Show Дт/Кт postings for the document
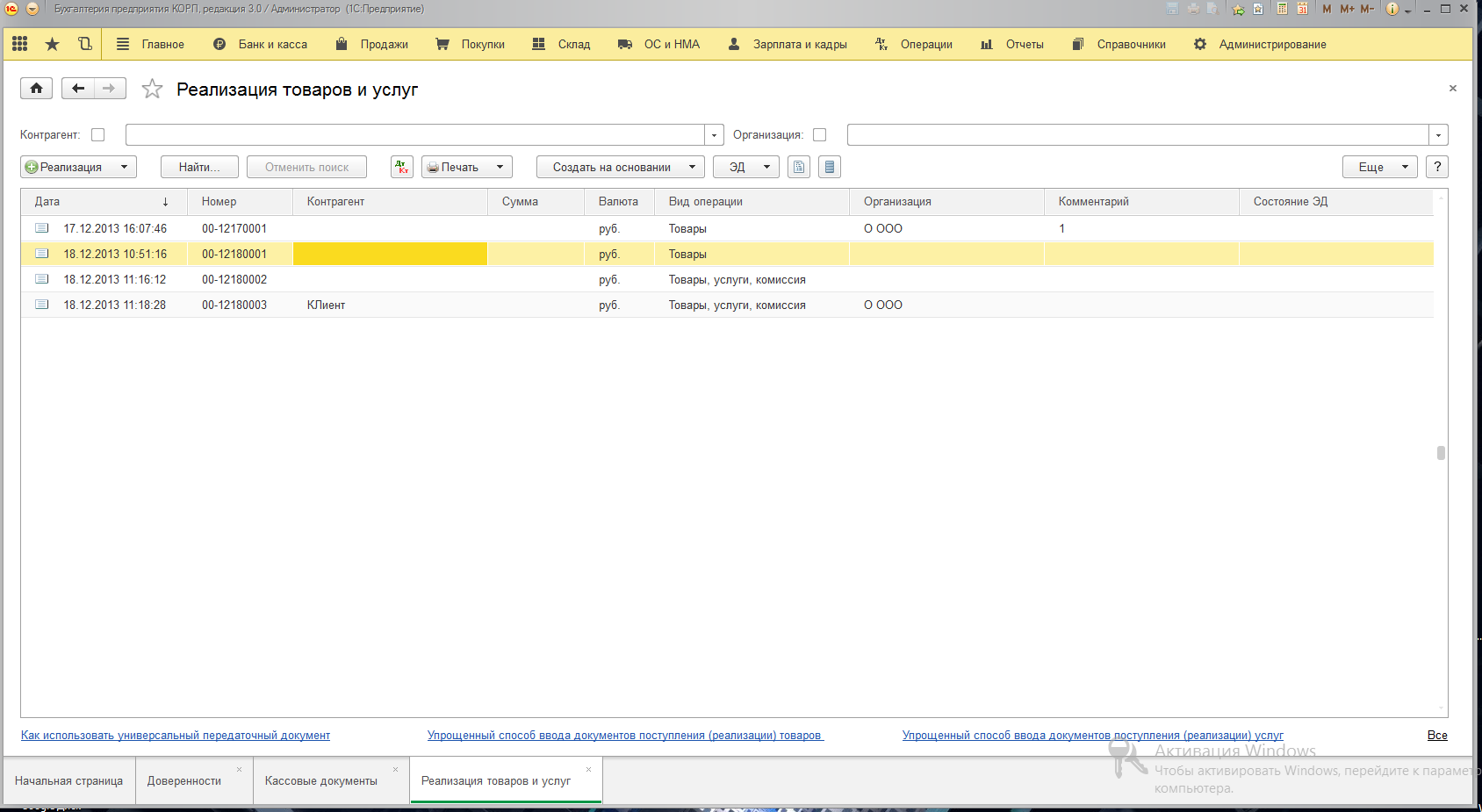 [402, 167]
